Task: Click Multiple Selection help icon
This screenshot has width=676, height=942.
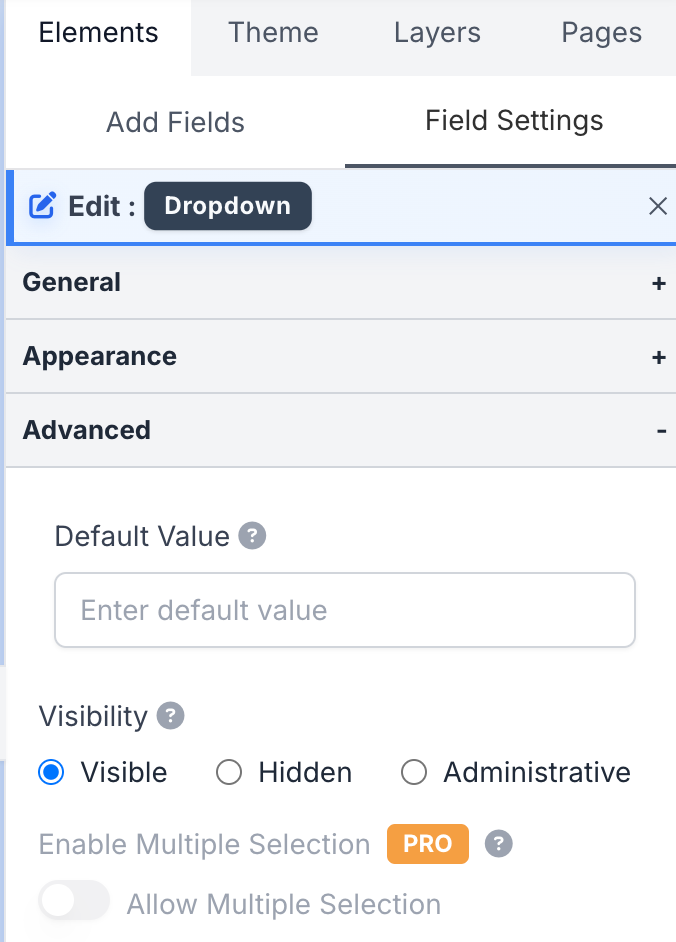Action: click(498, 844)
